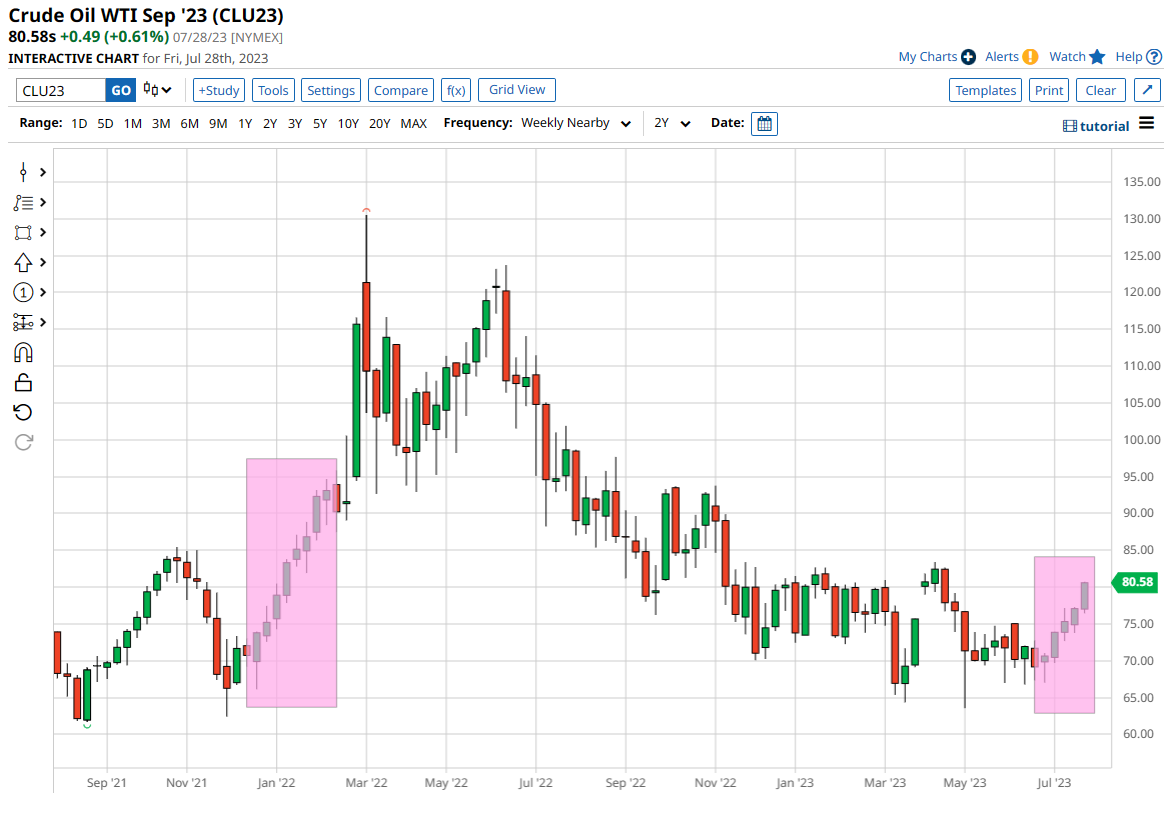Select the 6M range
This screenshot has height=819, width=1173.
pyautogui.click(x=189, y=123)
